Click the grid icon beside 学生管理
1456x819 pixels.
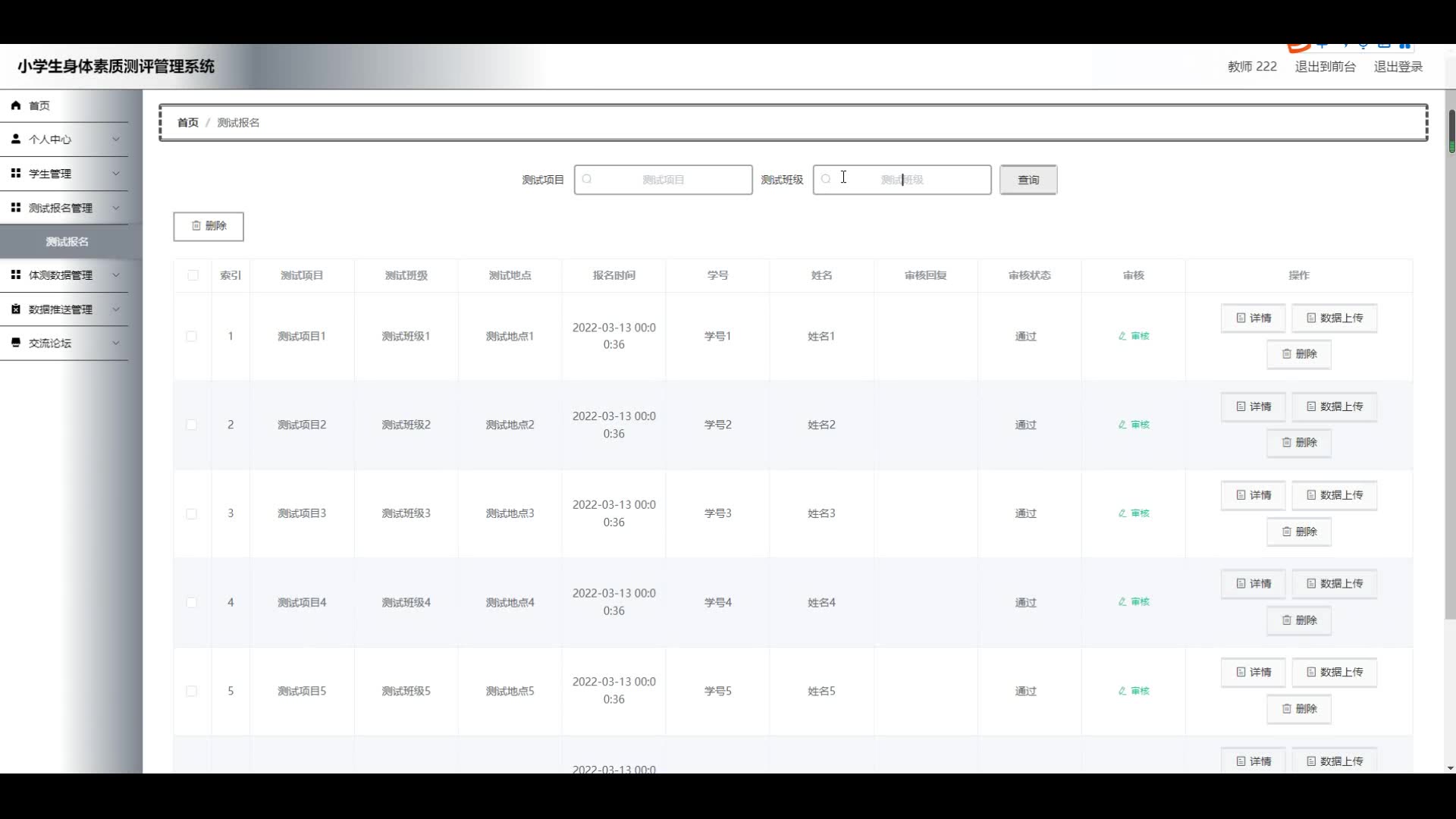click(x=16, y=173)
